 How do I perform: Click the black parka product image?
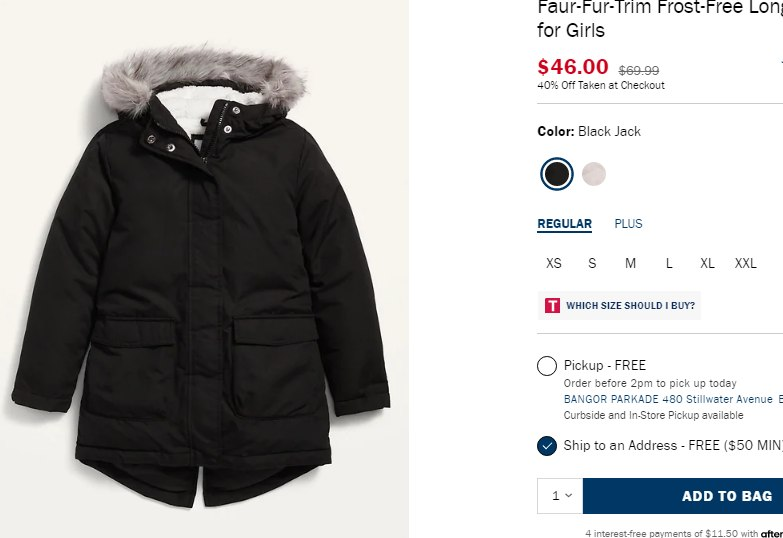[x=204, y=290]
